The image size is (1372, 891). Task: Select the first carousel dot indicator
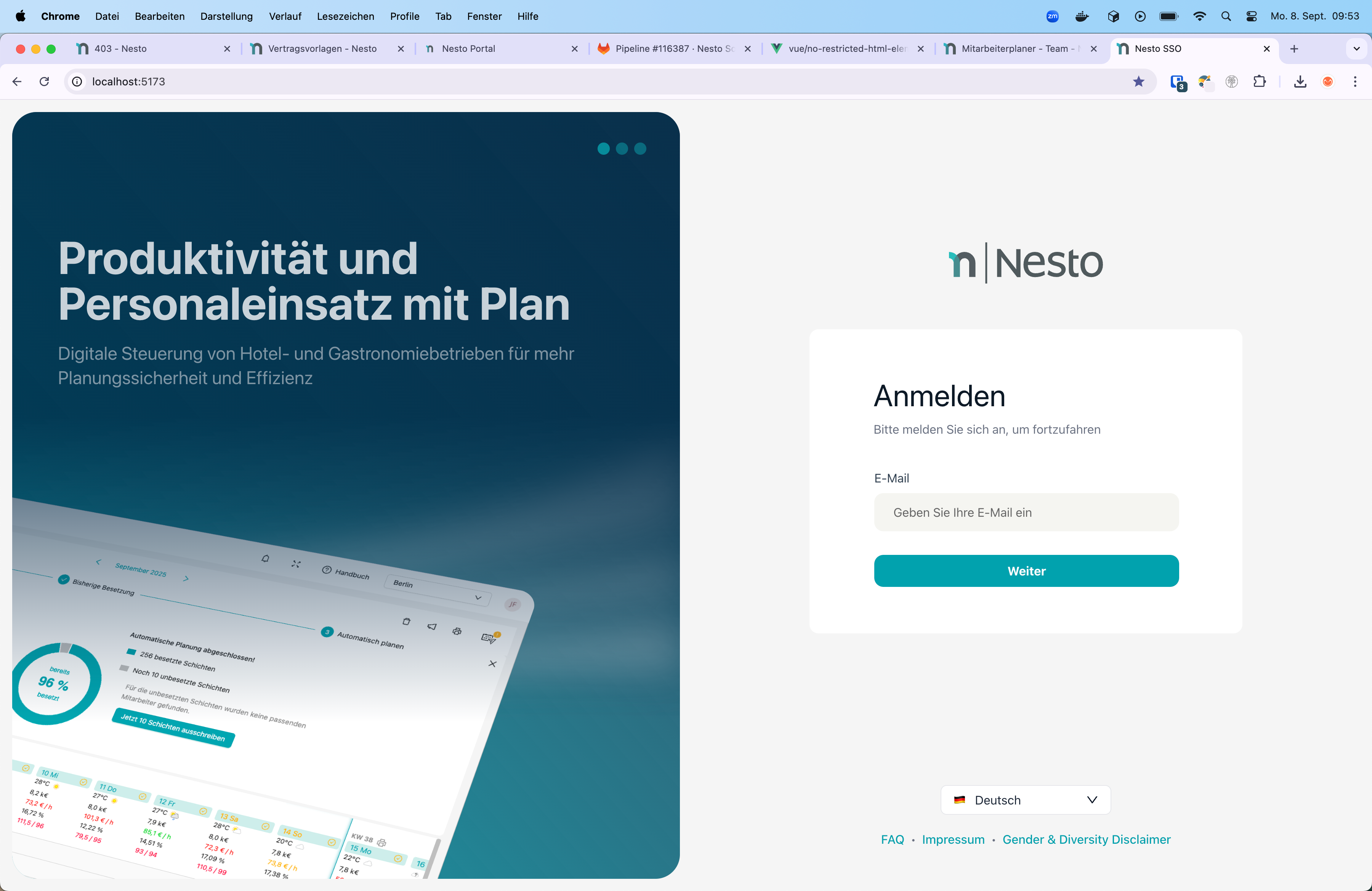(x=604, y=149)
